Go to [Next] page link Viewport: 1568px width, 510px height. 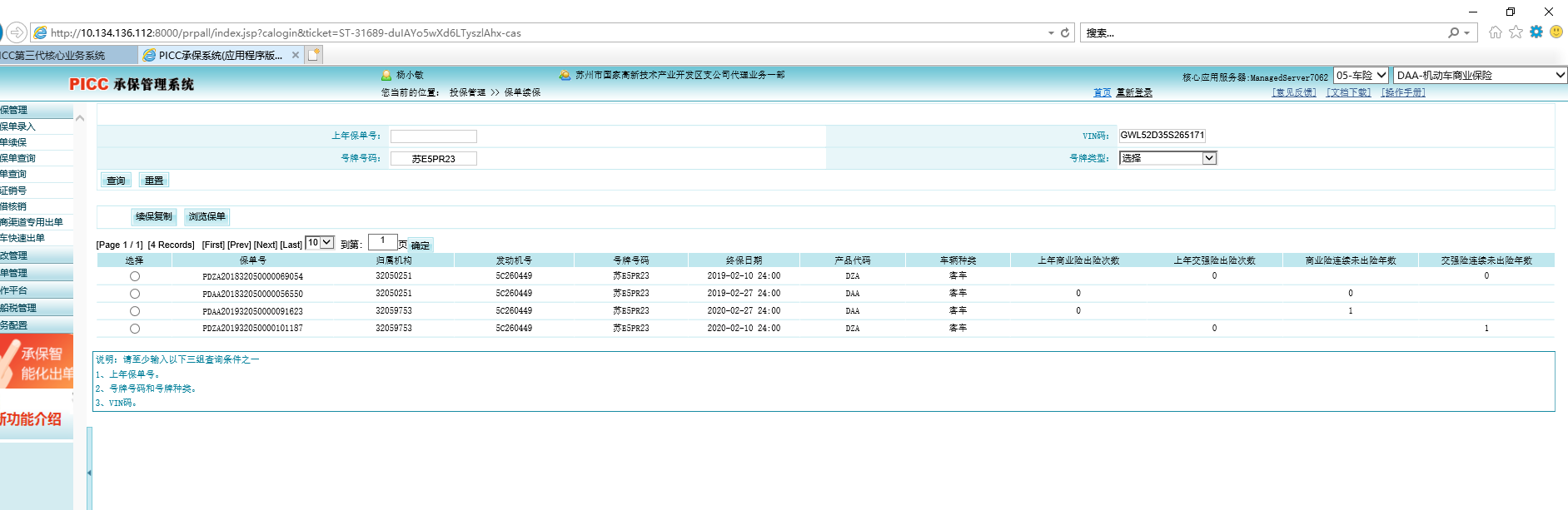(x=266, y=245)
